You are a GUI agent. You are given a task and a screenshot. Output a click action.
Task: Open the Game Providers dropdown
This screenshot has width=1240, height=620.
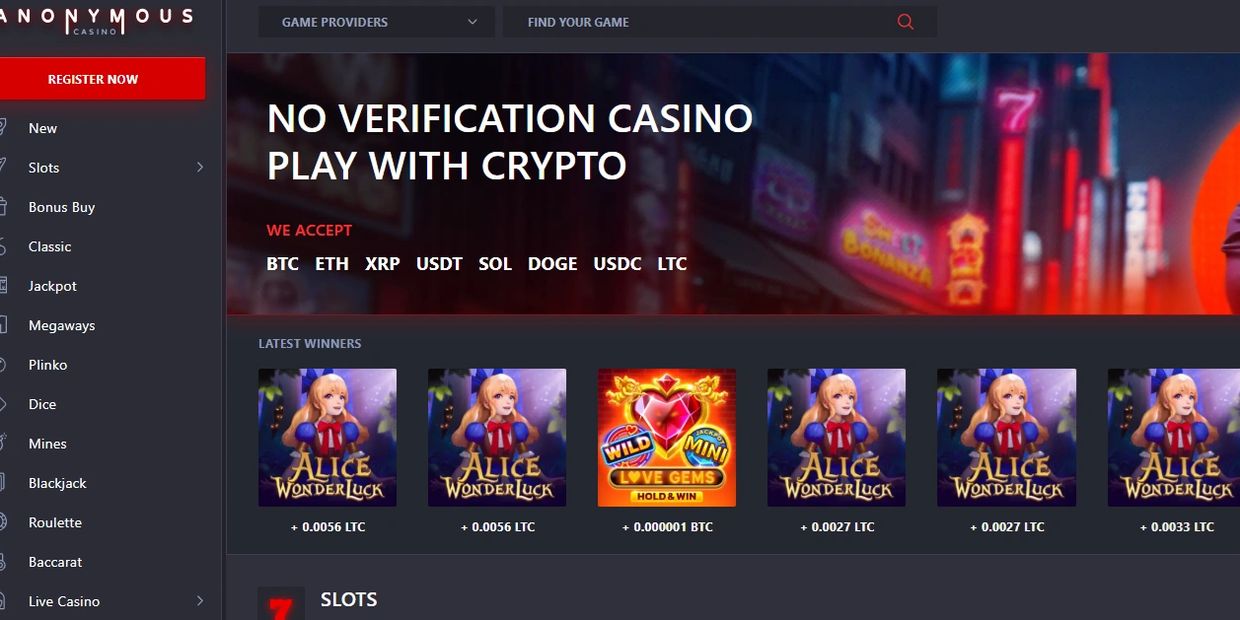point(377,22)
